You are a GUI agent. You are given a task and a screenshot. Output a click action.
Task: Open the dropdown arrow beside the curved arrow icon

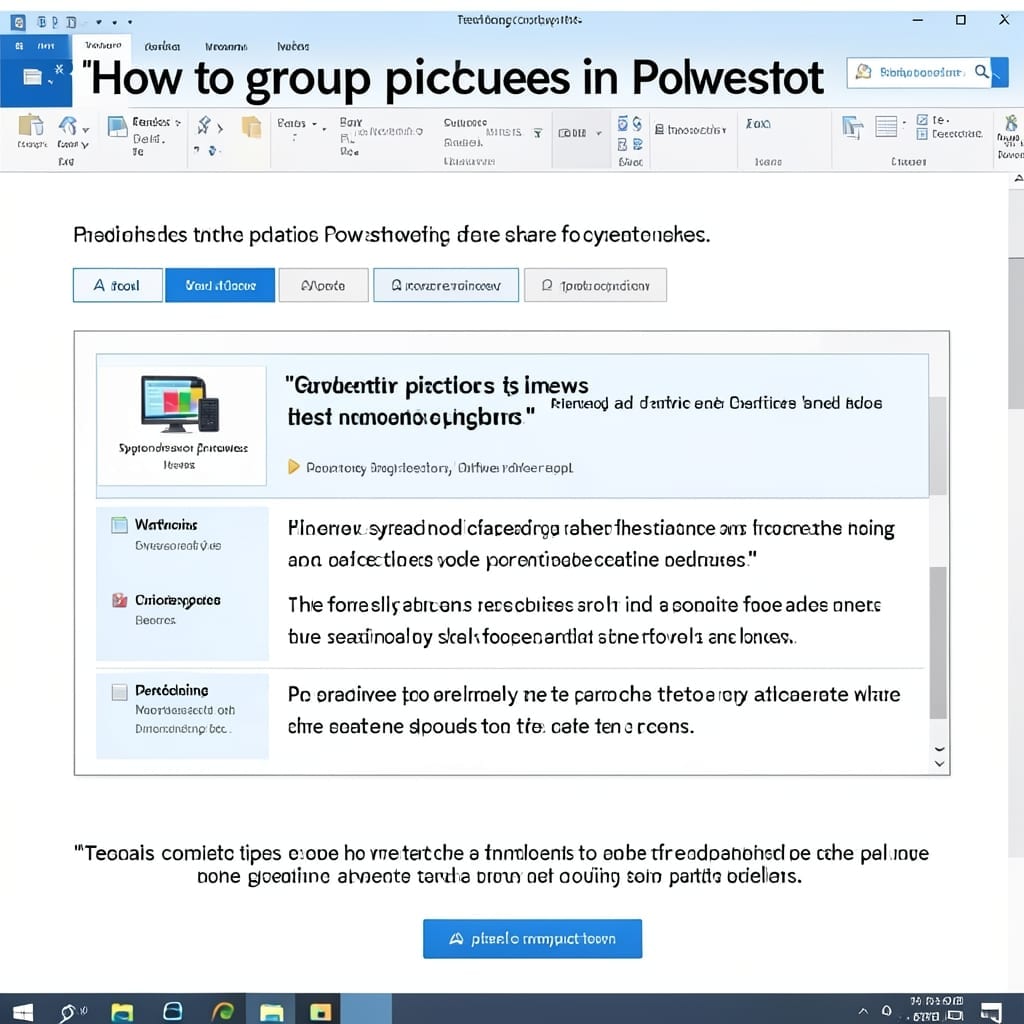point(86,130)
